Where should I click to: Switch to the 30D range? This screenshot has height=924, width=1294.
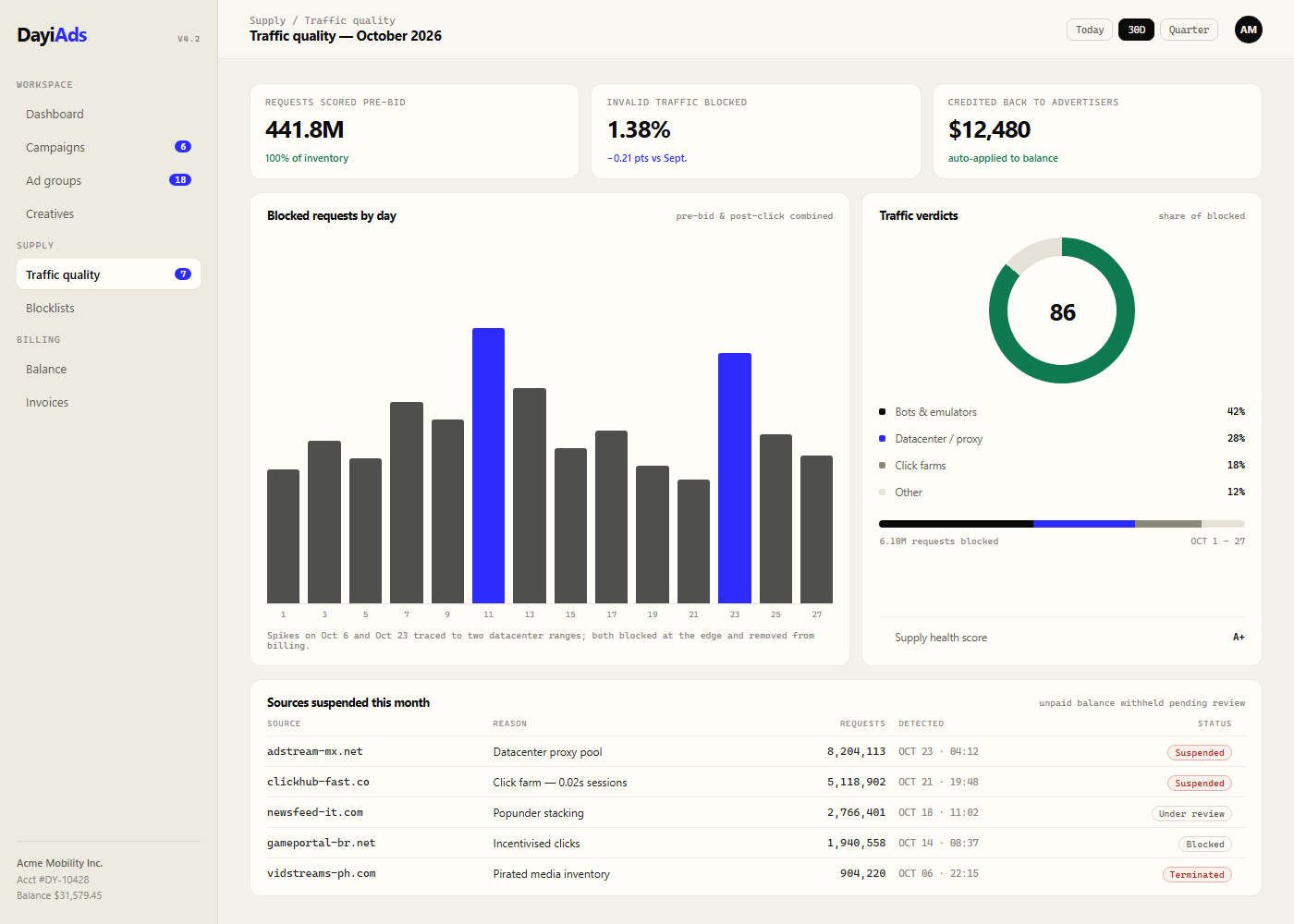coord(1136,30)
